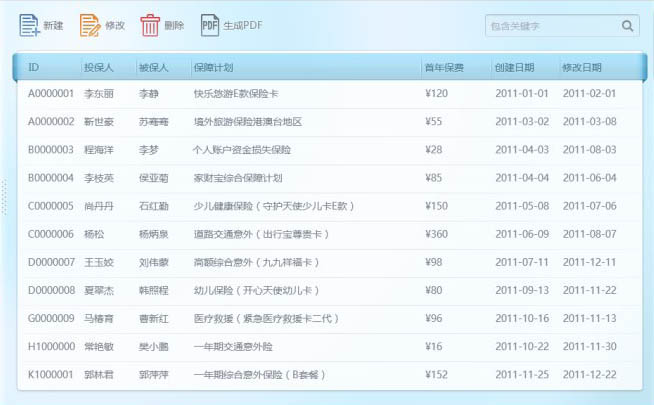Click plan 高额综合意外（九九祥福卡）

tap(256, 262)
